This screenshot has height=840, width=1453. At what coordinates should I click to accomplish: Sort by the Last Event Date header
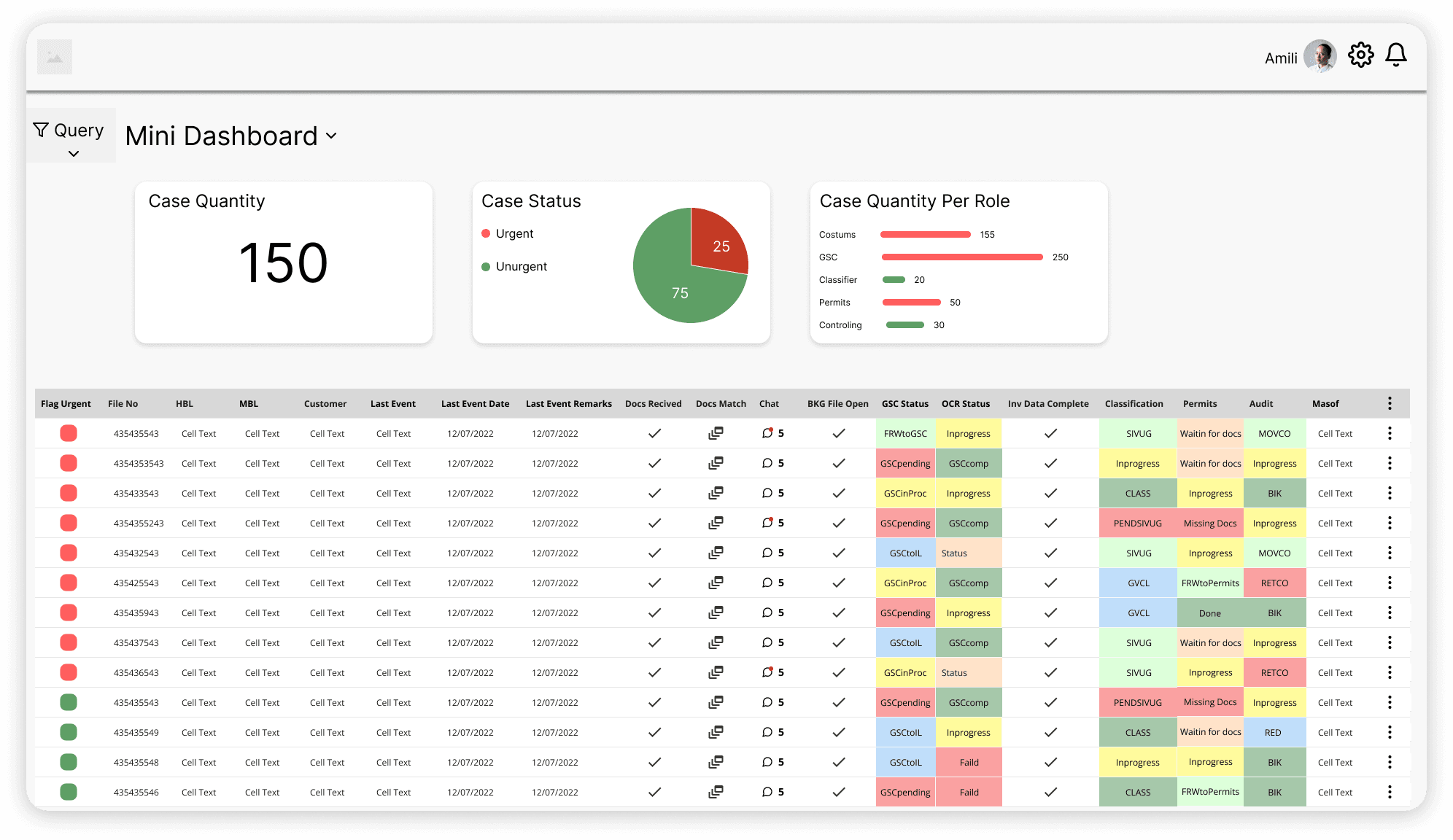(x=475, y=403)
